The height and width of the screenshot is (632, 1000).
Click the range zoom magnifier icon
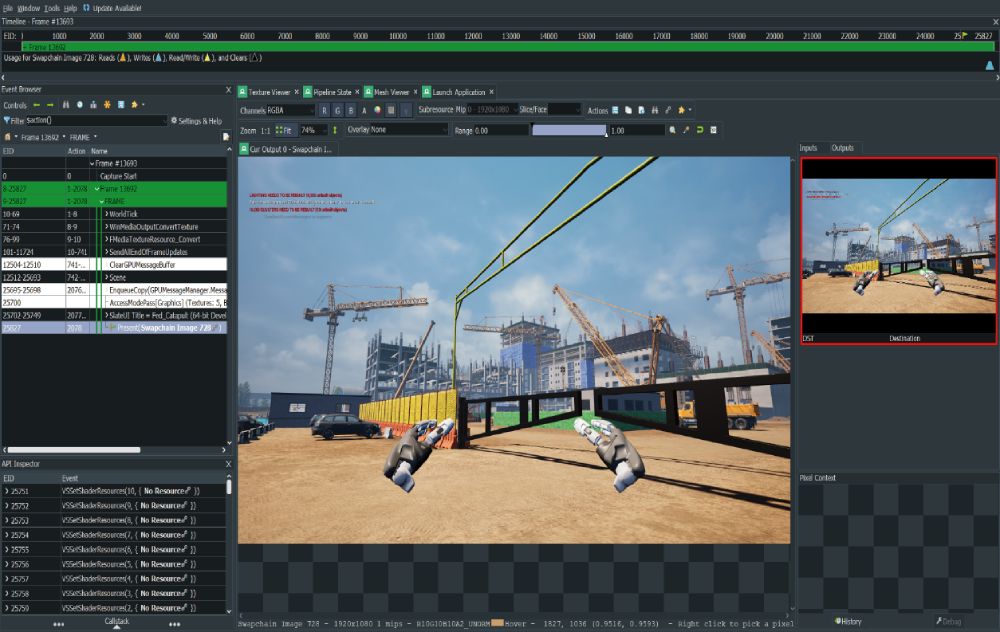(x=673, y=130)
